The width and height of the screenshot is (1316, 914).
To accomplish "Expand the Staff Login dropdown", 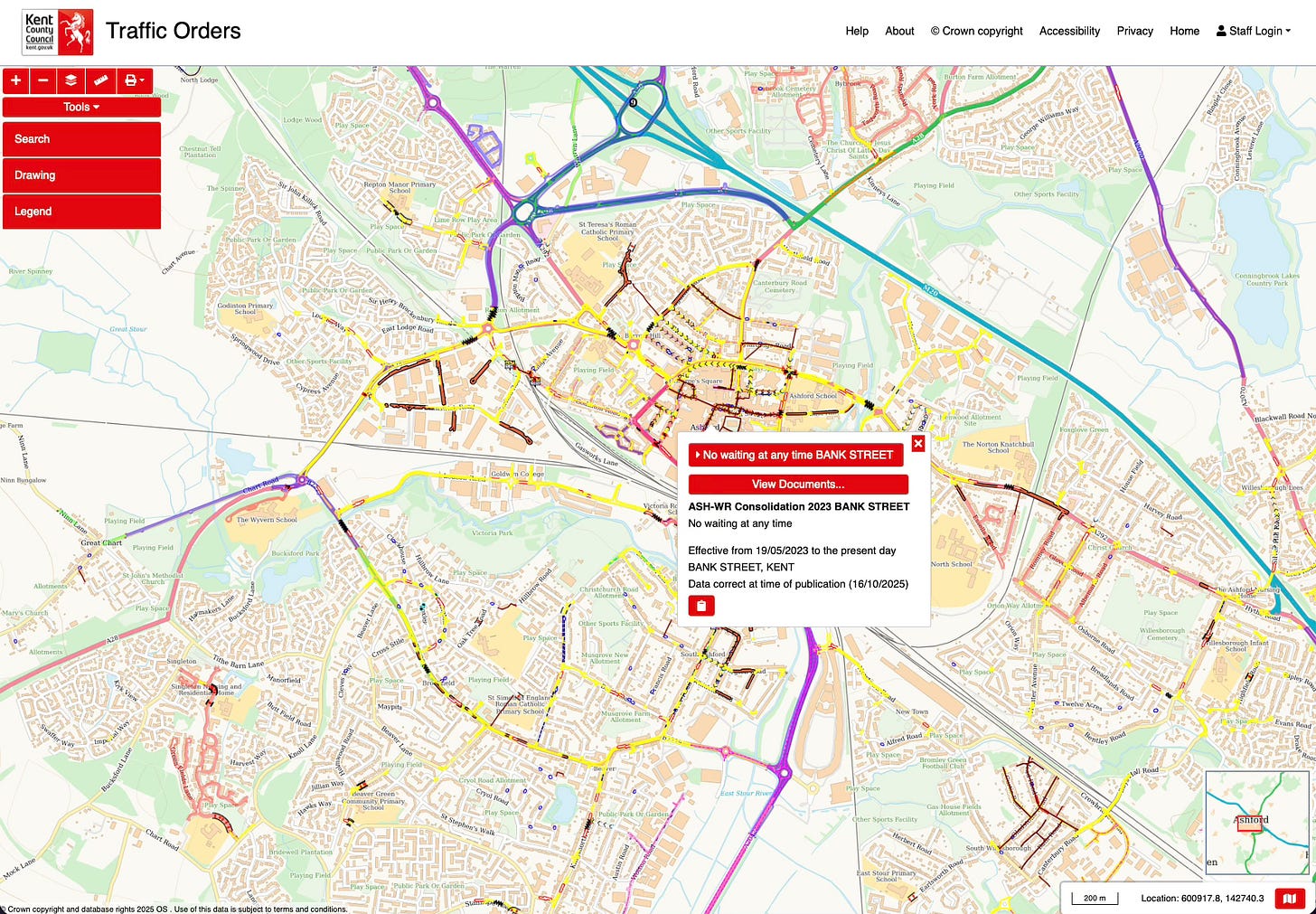I will [1253, 31].
